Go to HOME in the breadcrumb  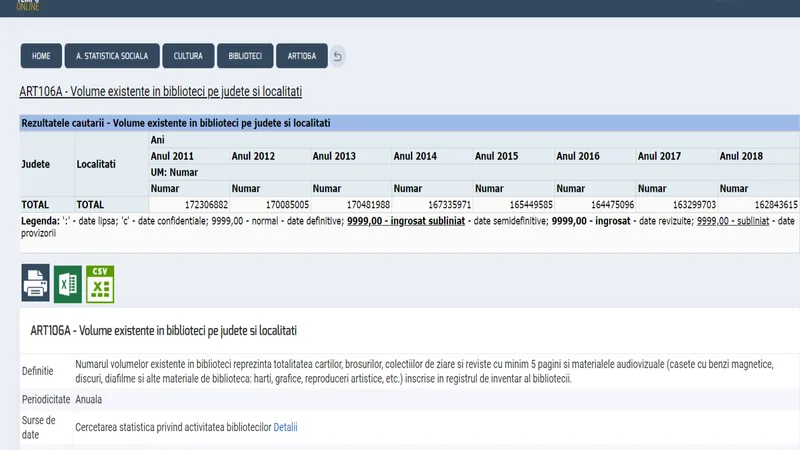point(41,56)
